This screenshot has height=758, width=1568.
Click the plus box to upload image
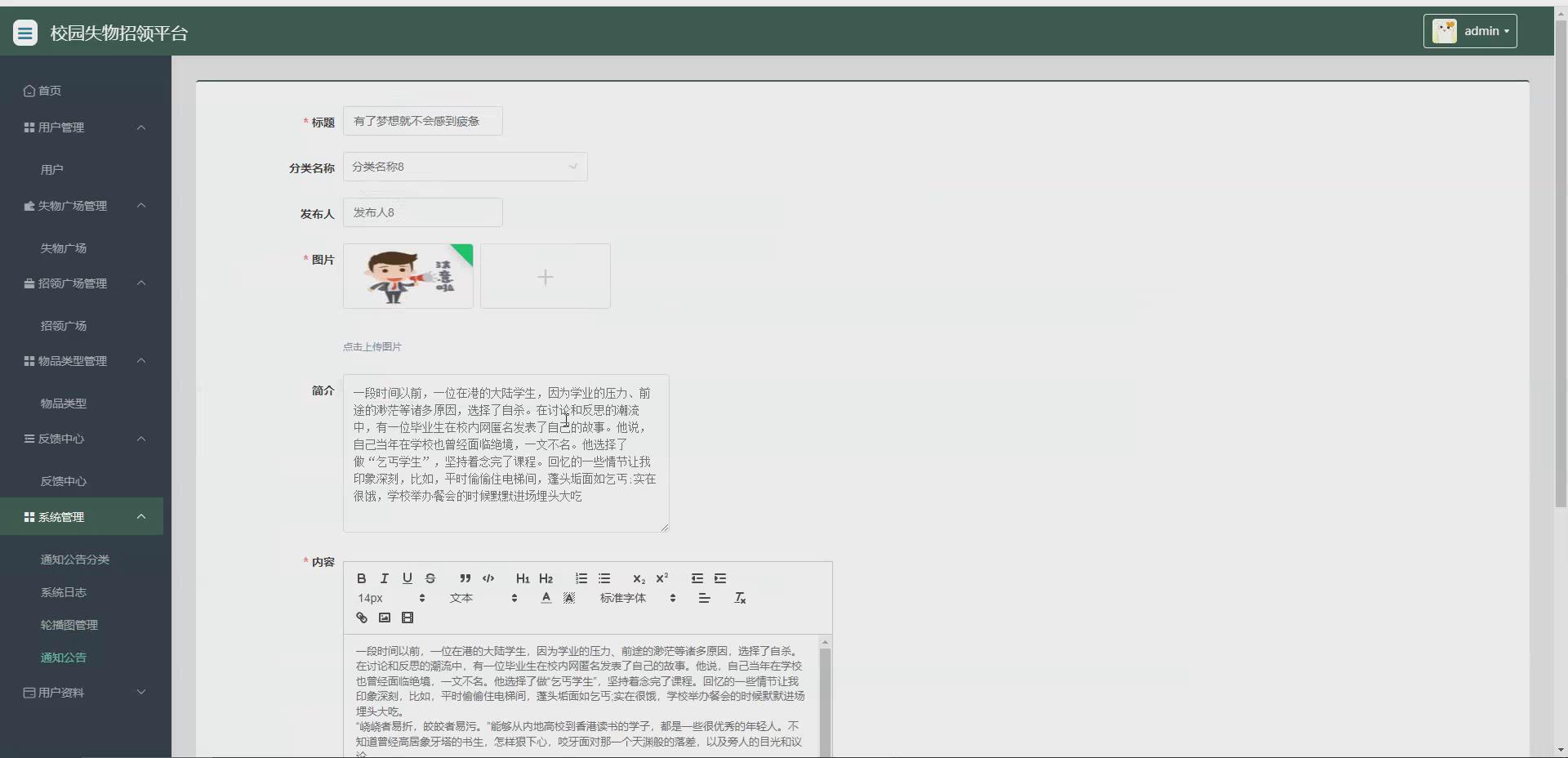[x=546, y=276]
